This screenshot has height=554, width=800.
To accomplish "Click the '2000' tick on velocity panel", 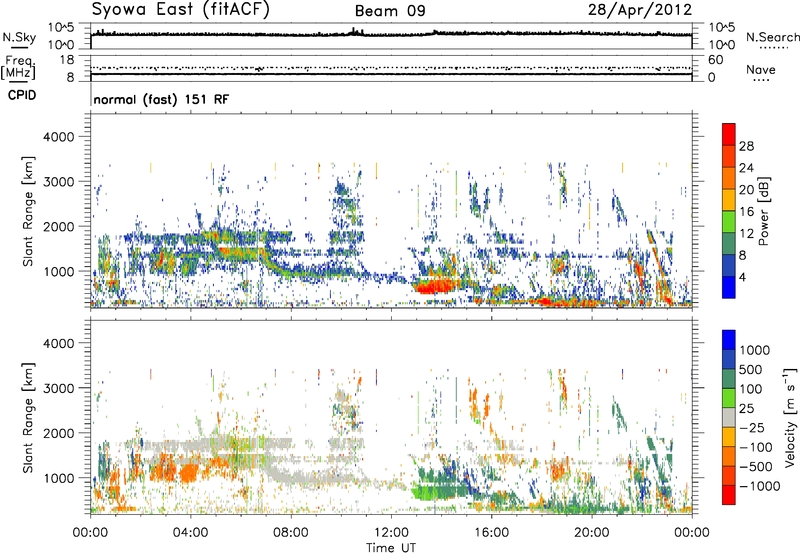I will (x=58, y=433).
